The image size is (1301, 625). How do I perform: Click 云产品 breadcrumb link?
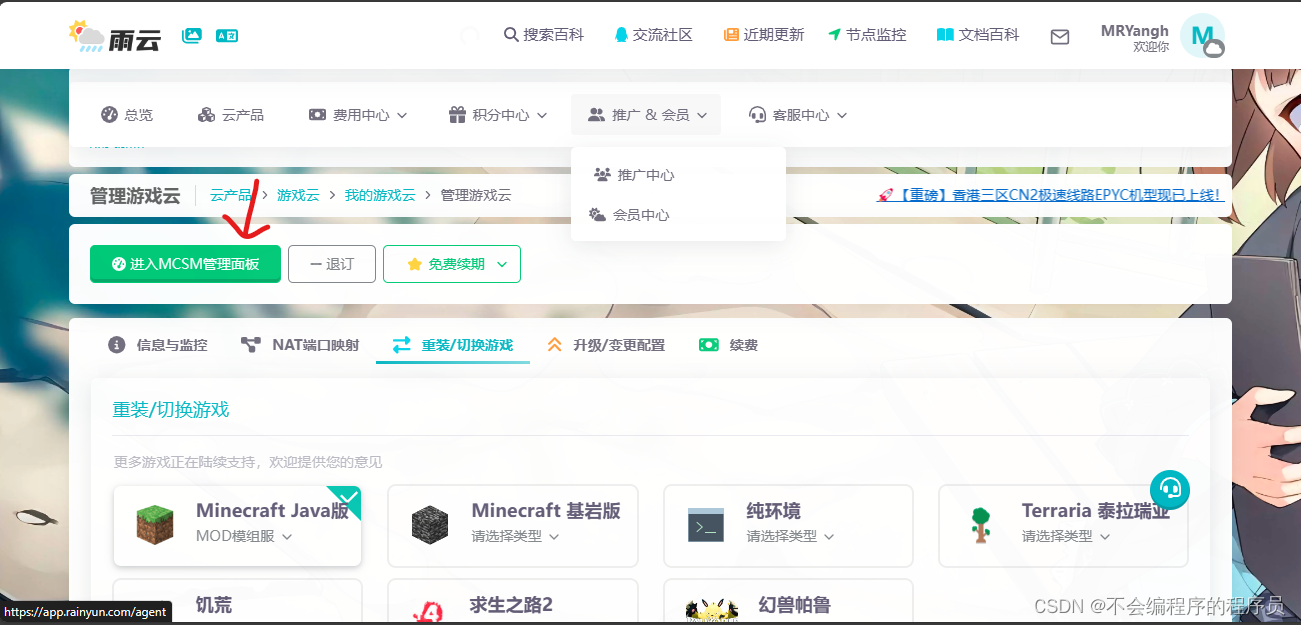pyautogui.click(x=231, y=195)
